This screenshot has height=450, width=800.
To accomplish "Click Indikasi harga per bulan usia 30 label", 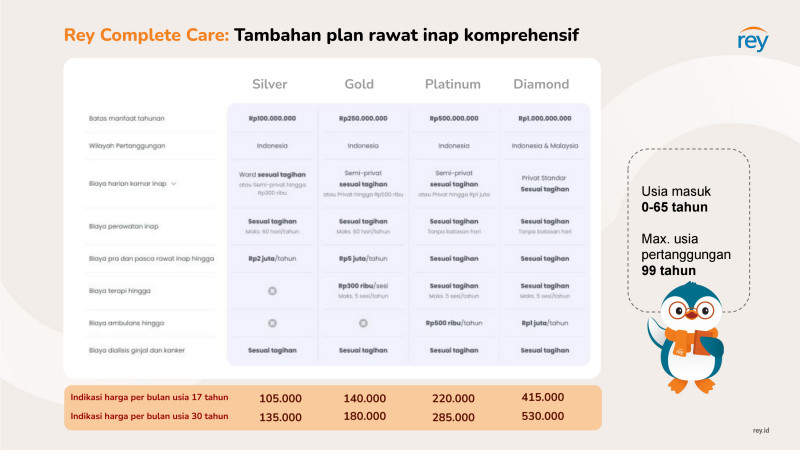I will [149, 416].
